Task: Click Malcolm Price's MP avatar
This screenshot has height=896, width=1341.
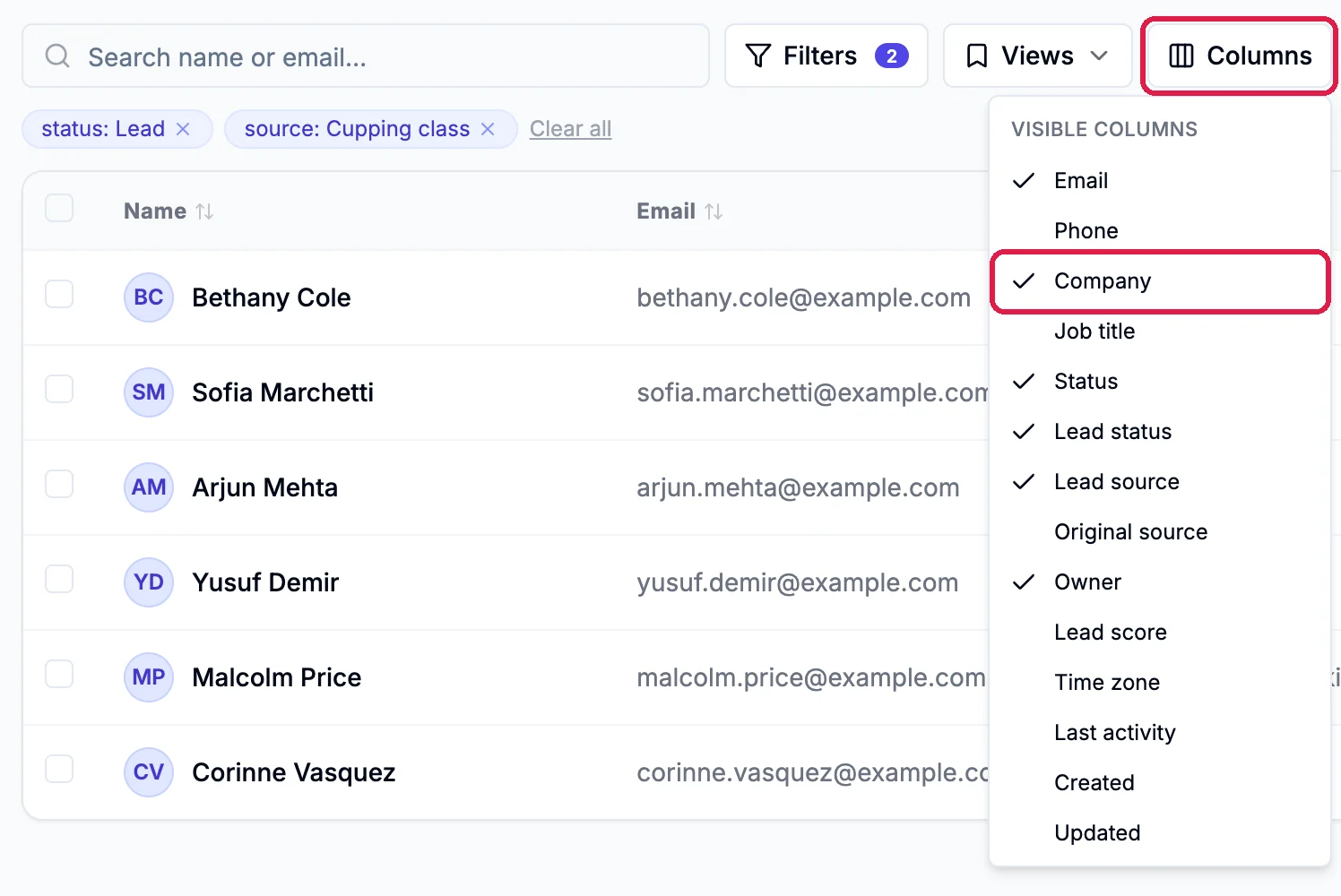Action: [x=149, y=677]
